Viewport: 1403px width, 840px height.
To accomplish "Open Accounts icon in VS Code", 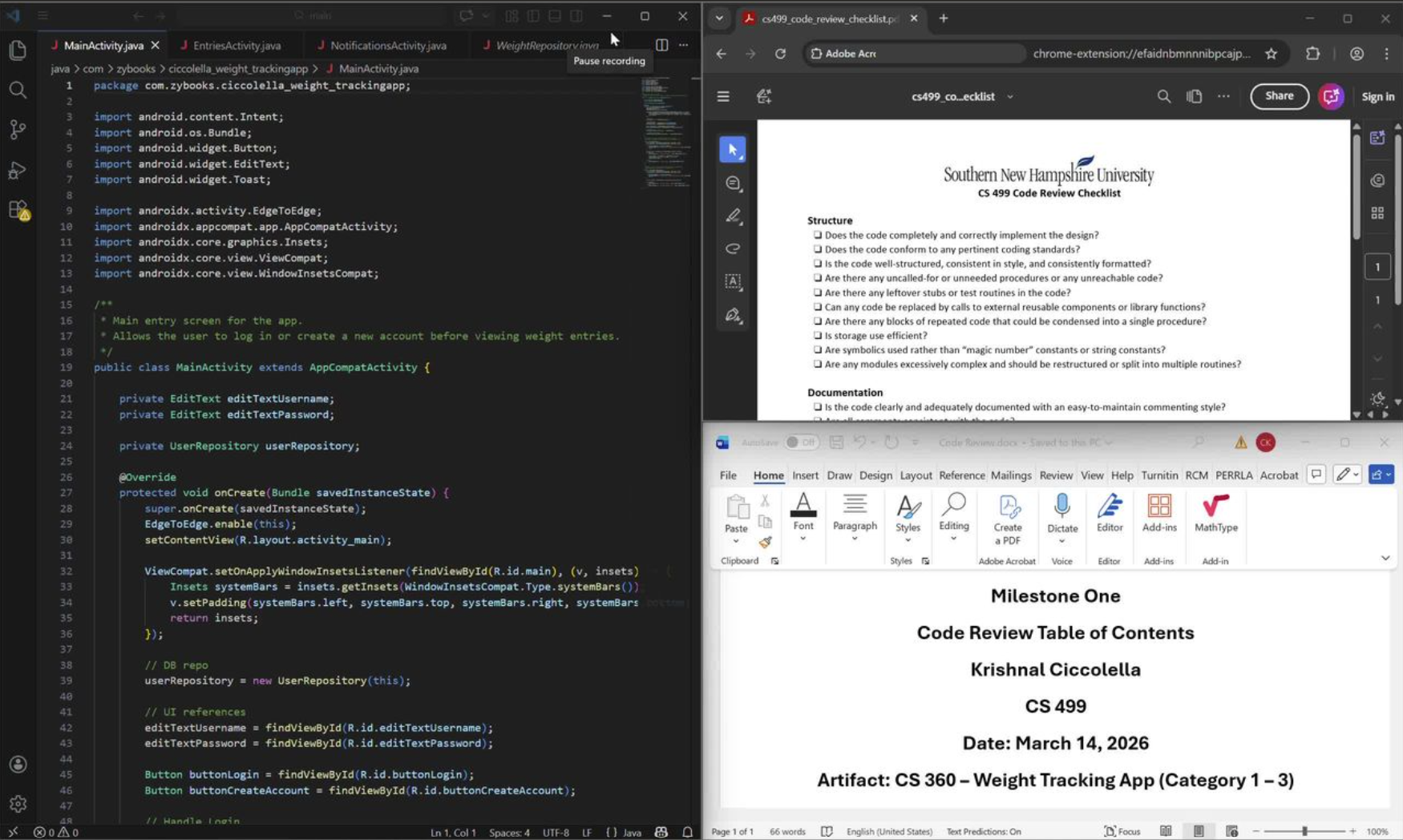I will coord(18,765).
